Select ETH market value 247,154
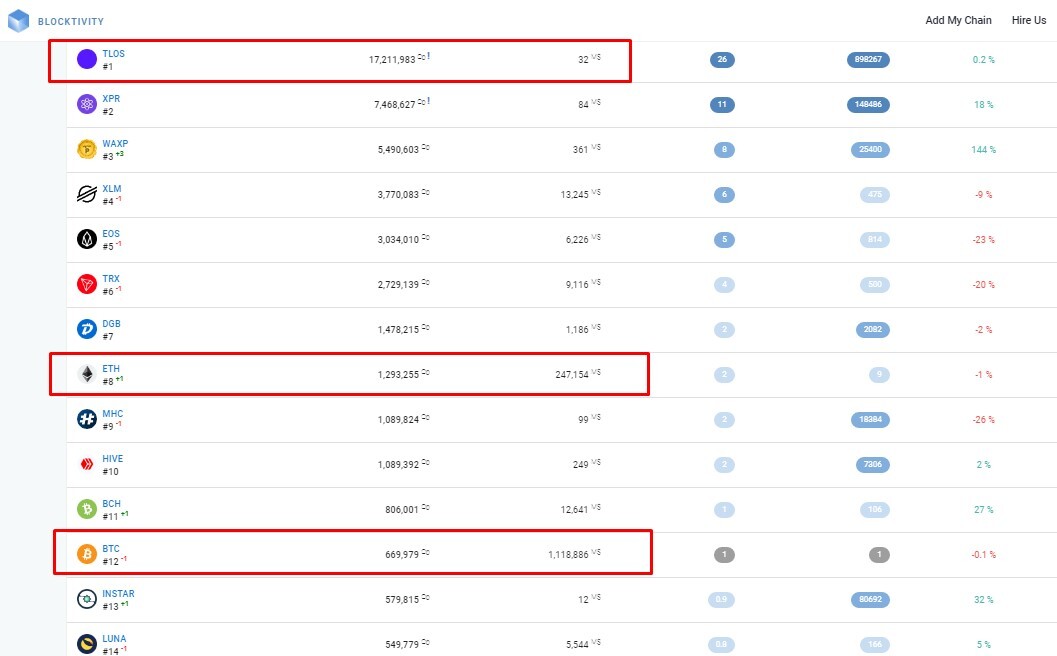 click(x=572, y=374)
